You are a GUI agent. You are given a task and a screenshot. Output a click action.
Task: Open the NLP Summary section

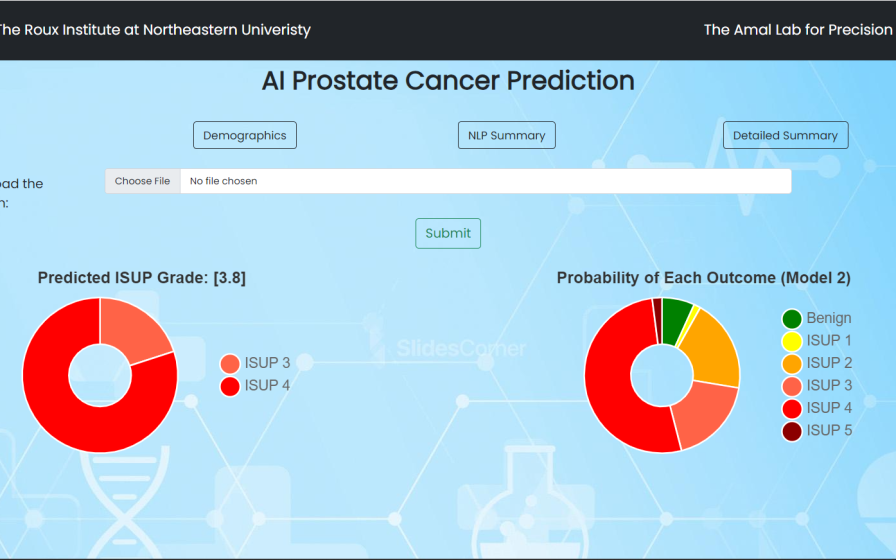coord(506,135)
